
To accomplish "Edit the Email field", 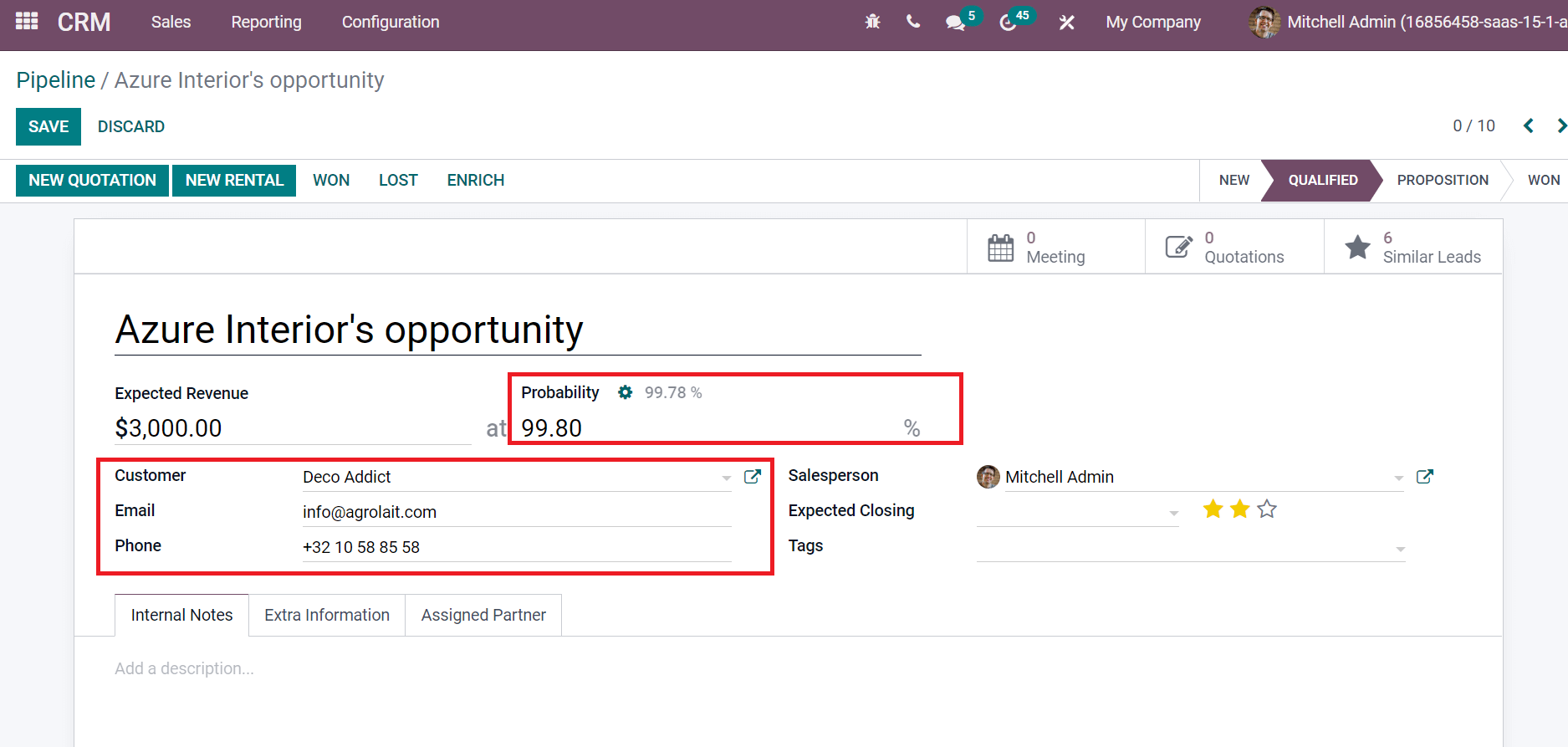I will pos(517,512).
